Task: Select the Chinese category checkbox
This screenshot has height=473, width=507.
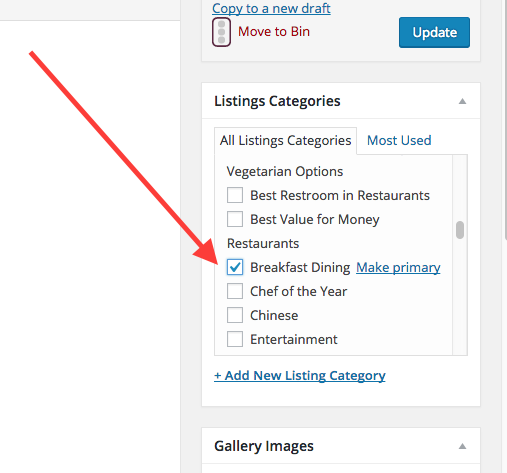Action: [235, 315]
